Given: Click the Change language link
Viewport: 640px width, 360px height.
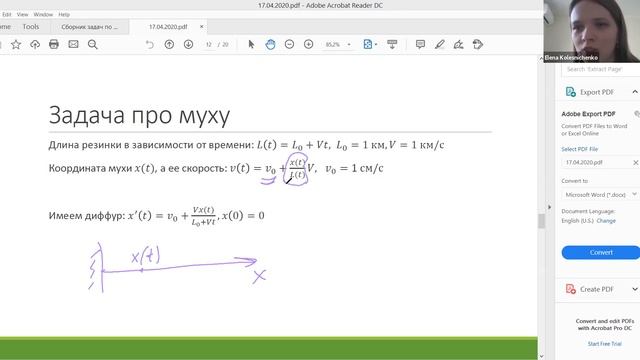Looking at the screenshot, I should click(x=606, y=220).
